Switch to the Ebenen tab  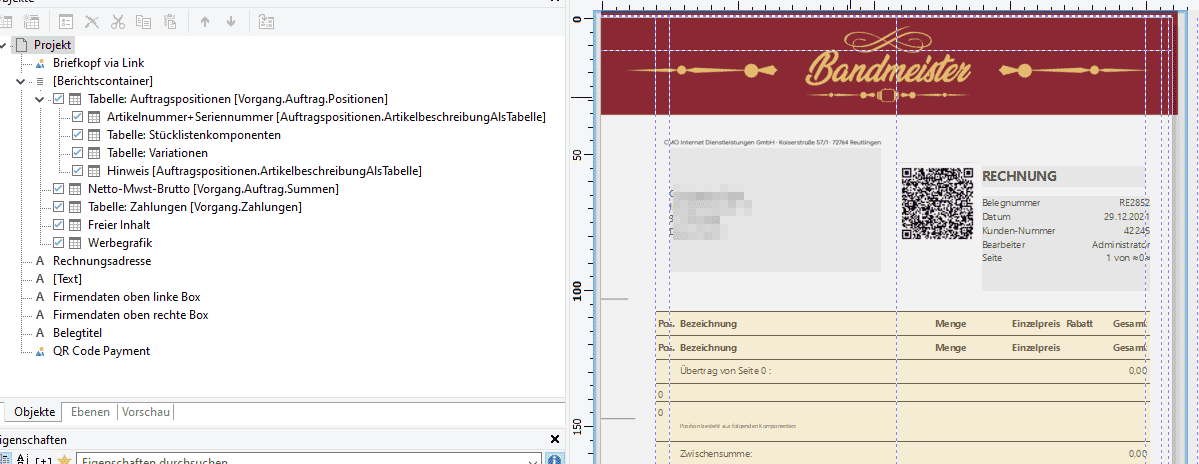[91, 412]
